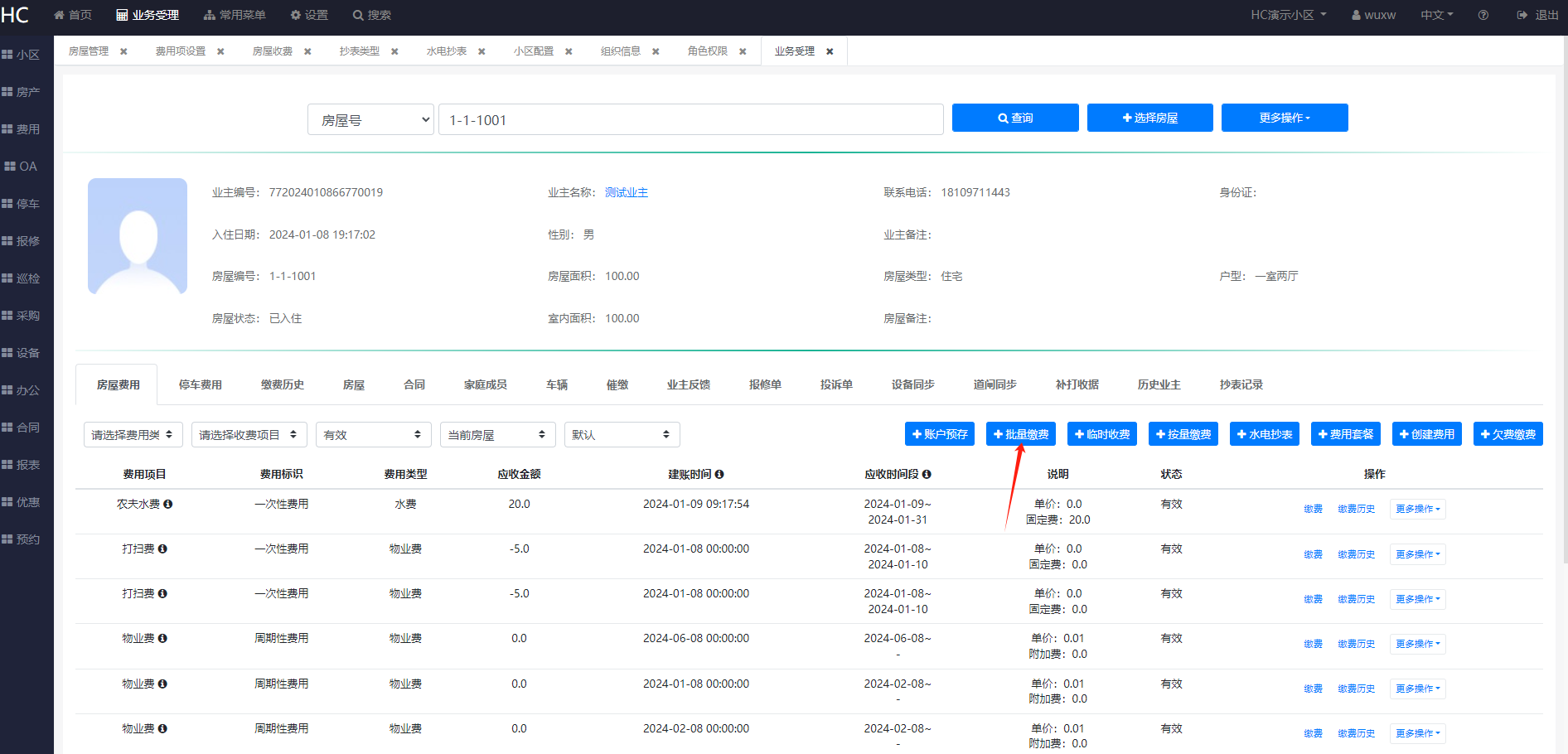Open the 请选择费用类 filter dropdown
The image size is (1568, 754).
pyautogui.click(x=133, y=434)
